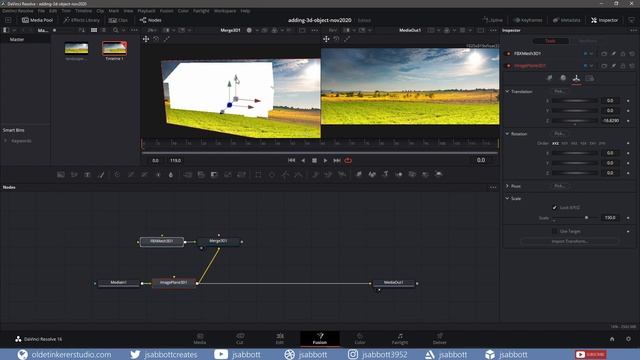This screenshot has width=640, height=360.
Task: Open the Workspace menu
Action: (225, 11)
